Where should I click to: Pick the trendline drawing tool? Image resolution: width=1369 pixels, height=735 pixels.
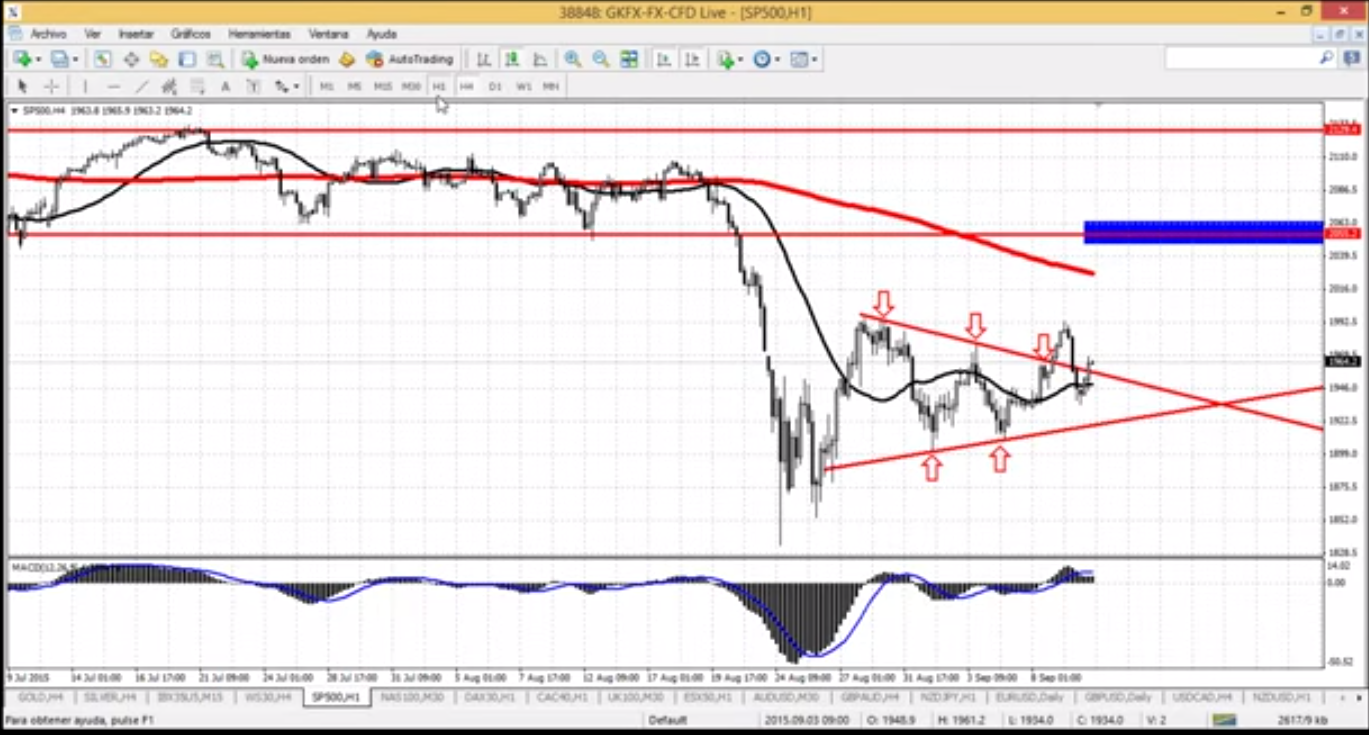(x=141, y=86)
